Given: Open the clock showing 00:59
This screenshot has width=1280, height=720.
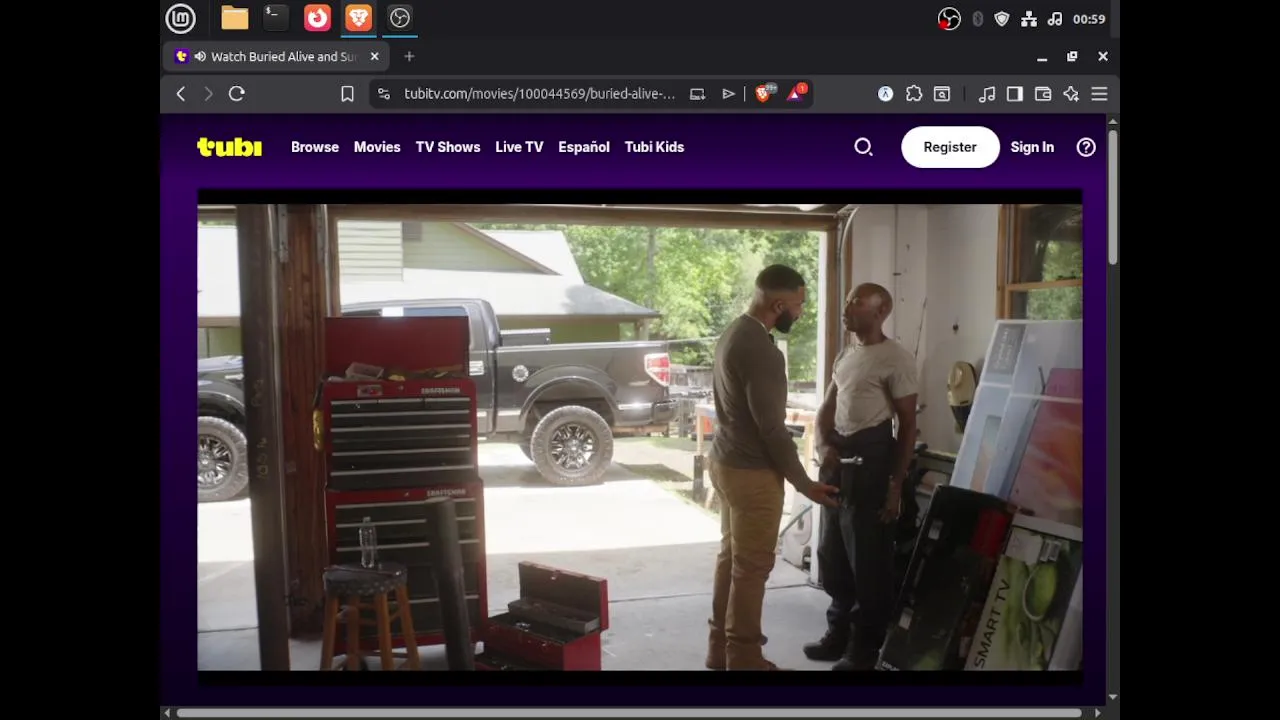Looking at the screenshot, I should (x=1089, y=19).
